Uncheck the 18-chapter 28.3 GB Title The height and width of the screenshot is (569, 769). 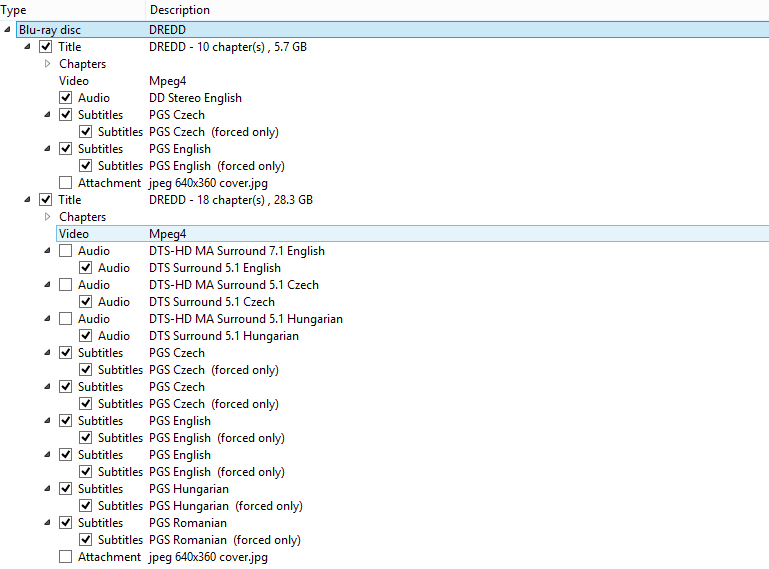46,200
